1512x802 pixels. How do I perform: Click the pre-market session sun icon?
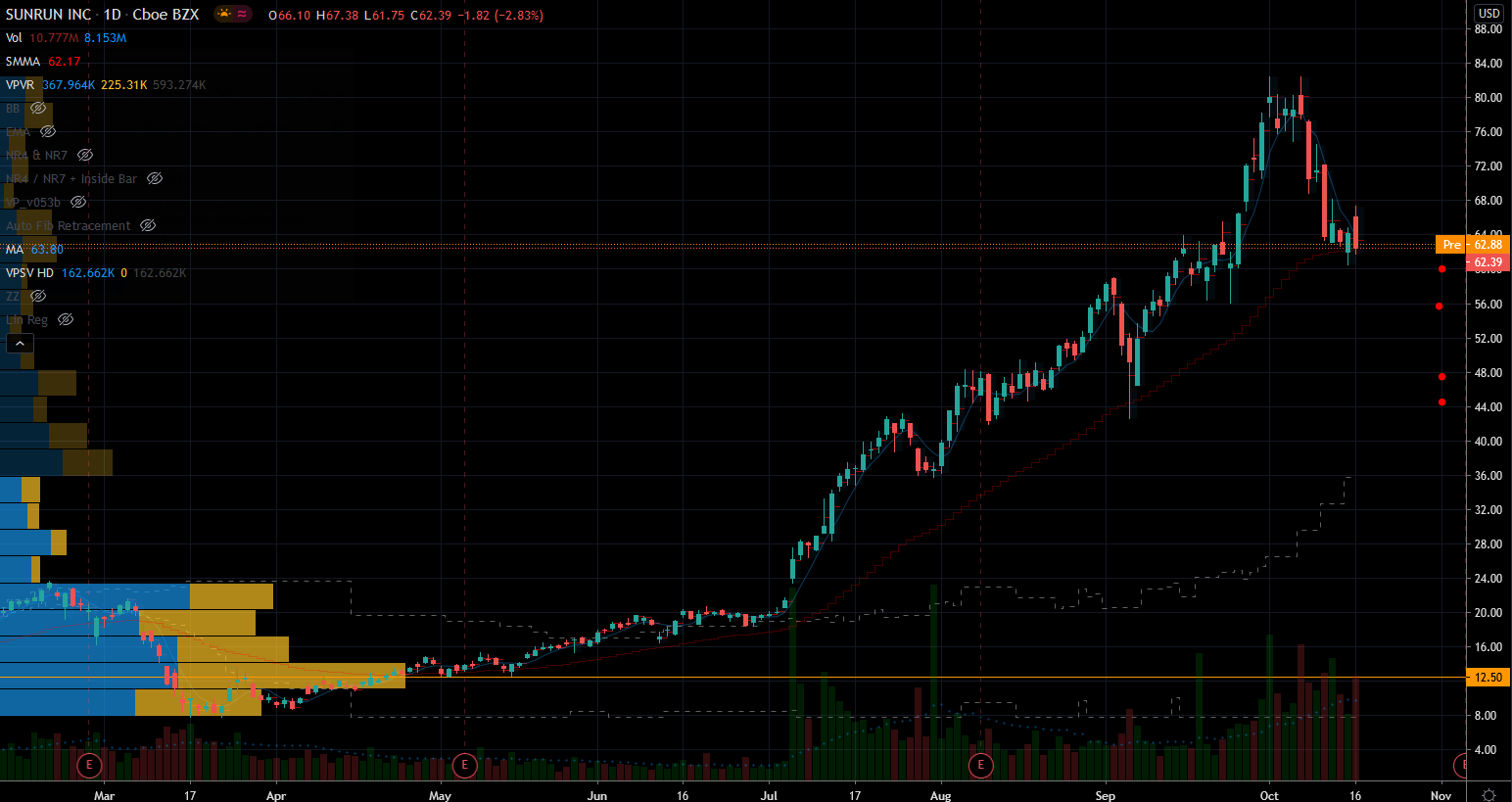(224, 15)
